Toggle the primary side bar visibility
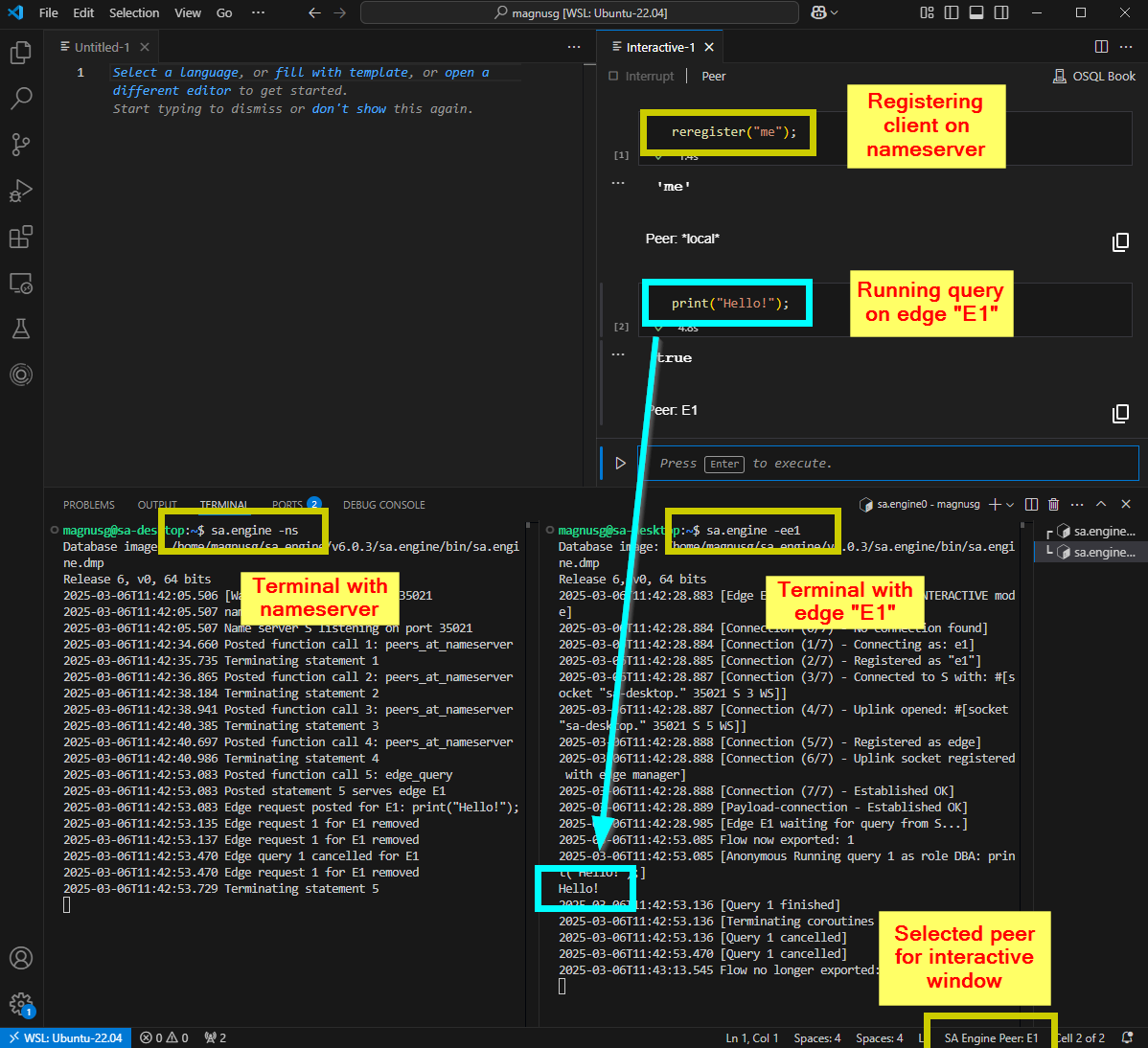The height and width of the screenshot is (1048, 1148). click(952, 12)
